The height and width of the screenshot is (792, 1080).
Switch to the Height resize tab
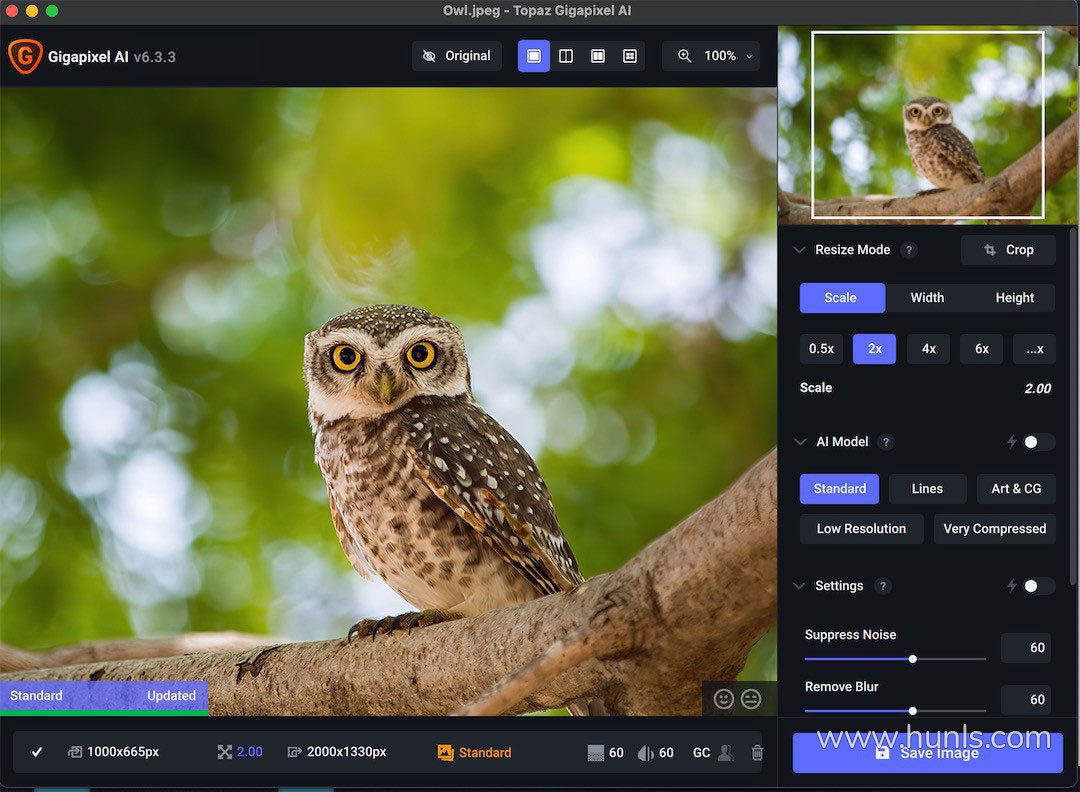coord(1014,298)
